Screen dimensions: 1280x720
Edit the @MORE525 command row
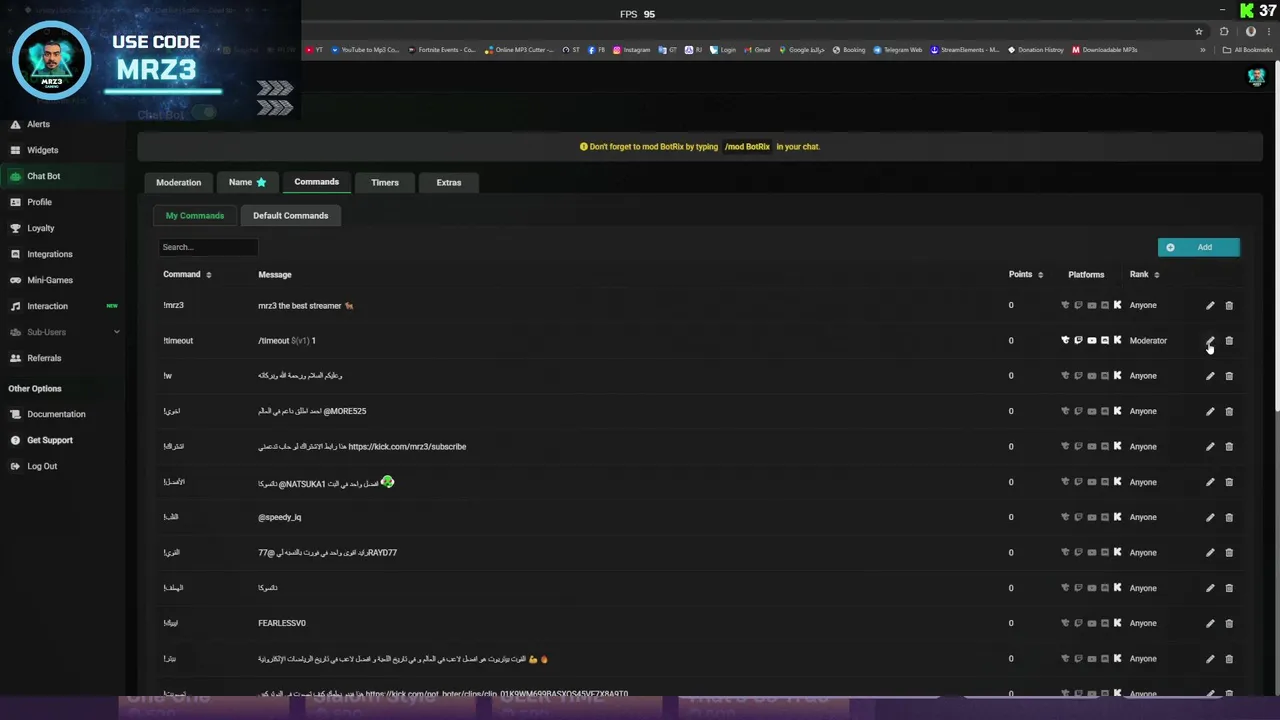[x=1210, y=411]
